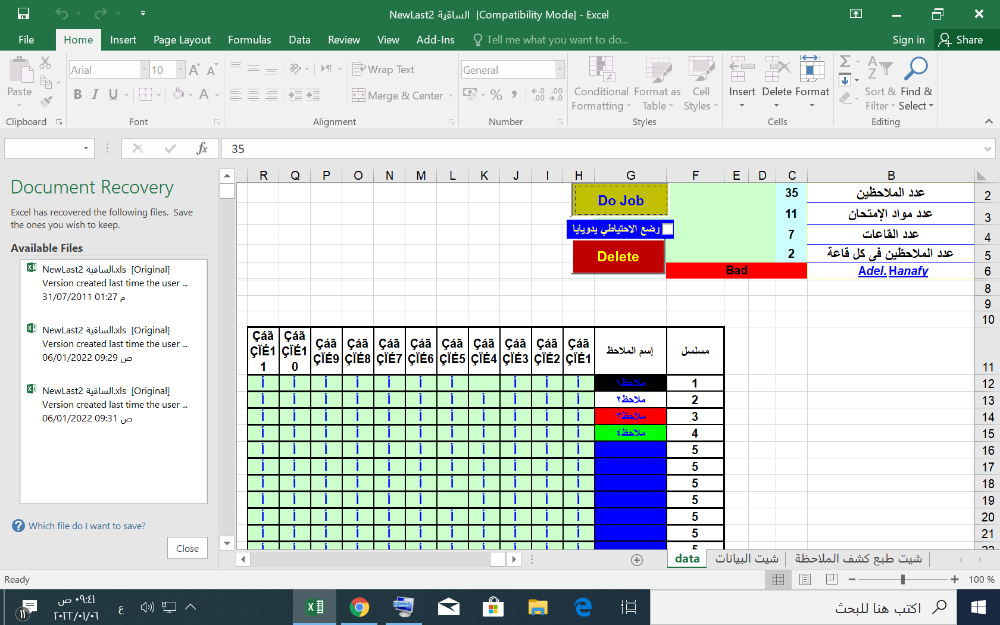Switch to Page Break Preview icon
The image size is (1000, 625).
[832, 579]
